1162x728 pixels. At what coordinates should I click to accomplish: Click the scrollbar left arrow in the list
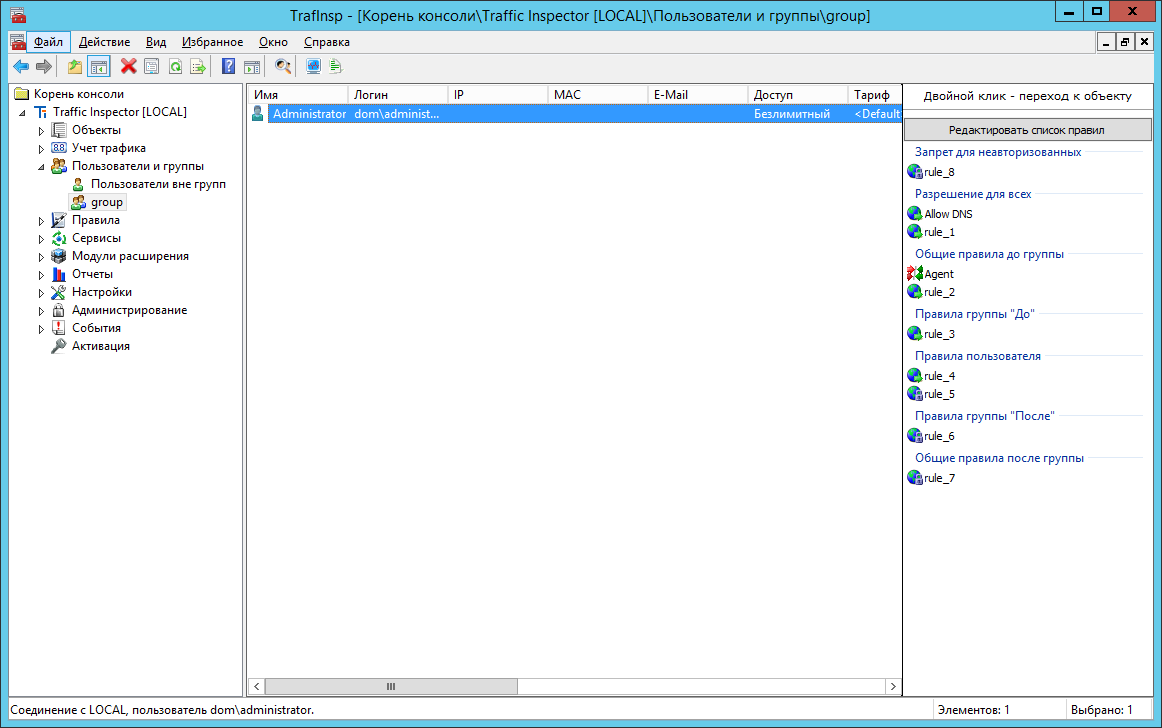tap(256, 686)
